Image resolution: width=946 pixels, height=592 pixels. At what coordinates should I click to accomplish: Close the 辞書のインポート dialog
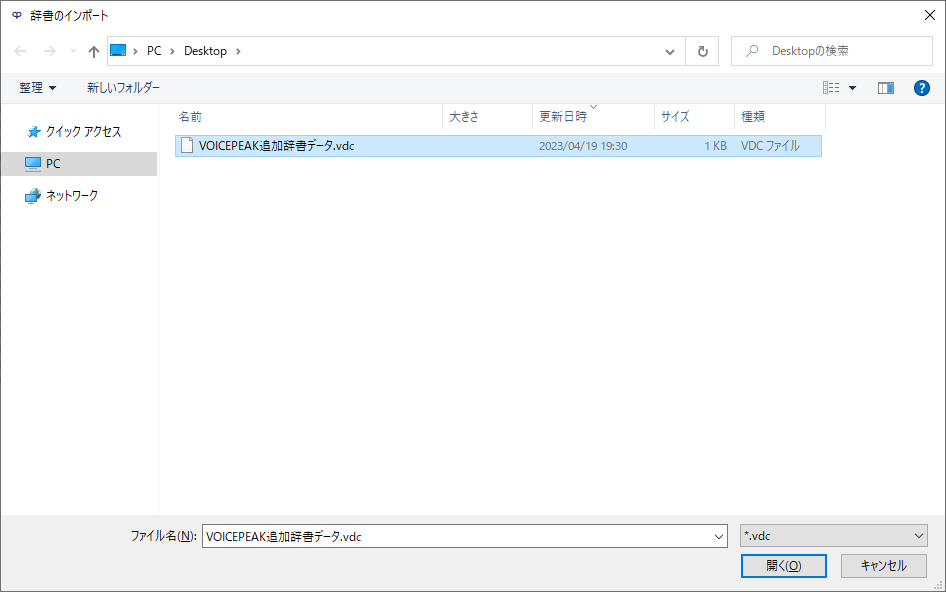coord(930,15)
